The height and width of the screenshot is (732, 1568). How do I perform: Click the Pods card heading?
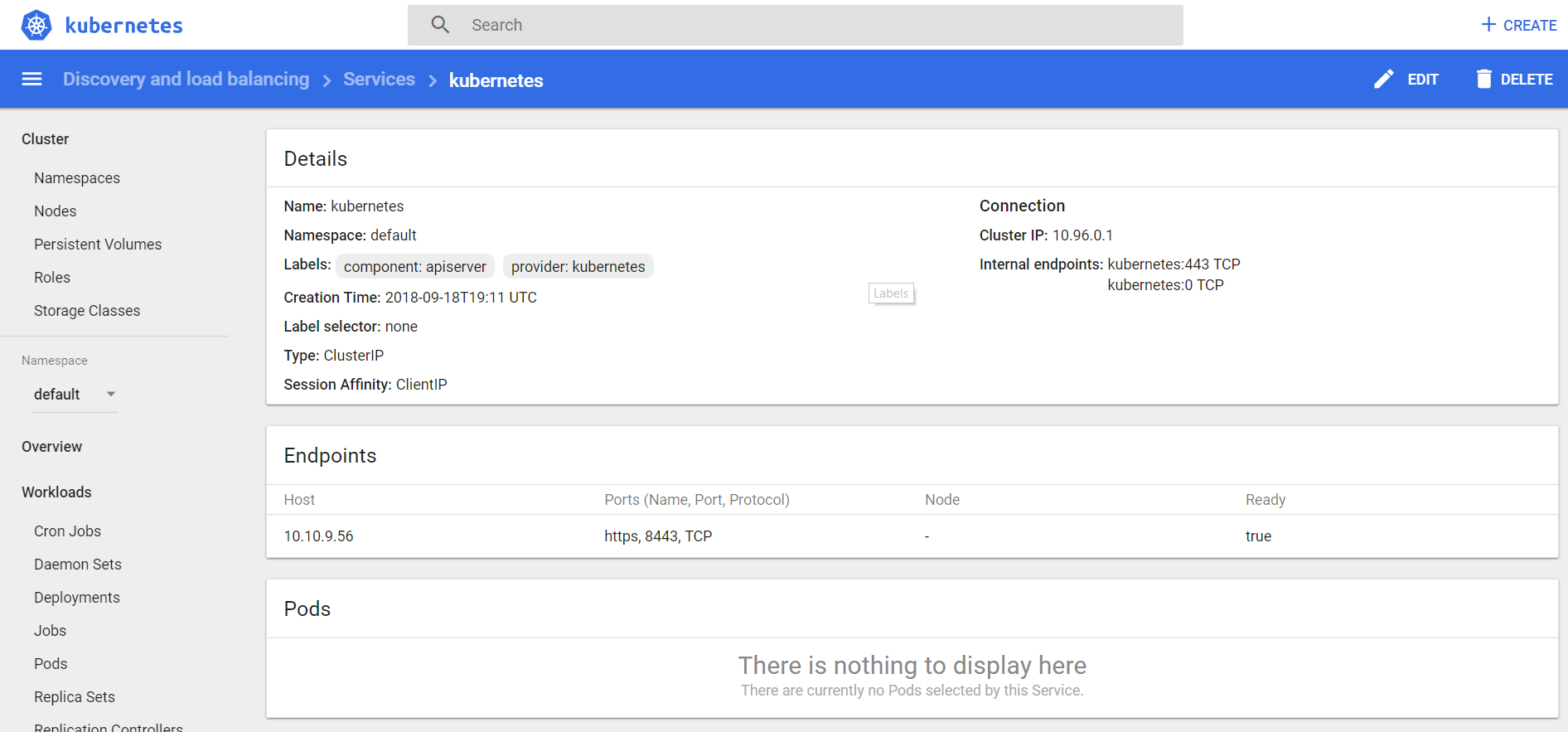(307, 608)
